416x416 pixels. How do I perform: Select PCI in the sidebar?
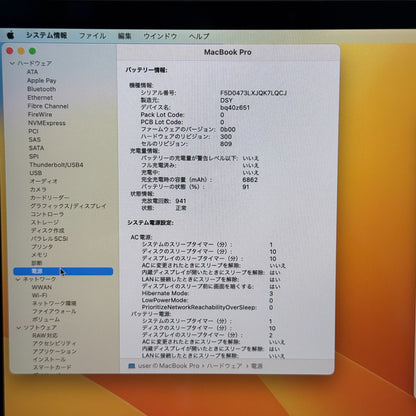click(33, 131)
